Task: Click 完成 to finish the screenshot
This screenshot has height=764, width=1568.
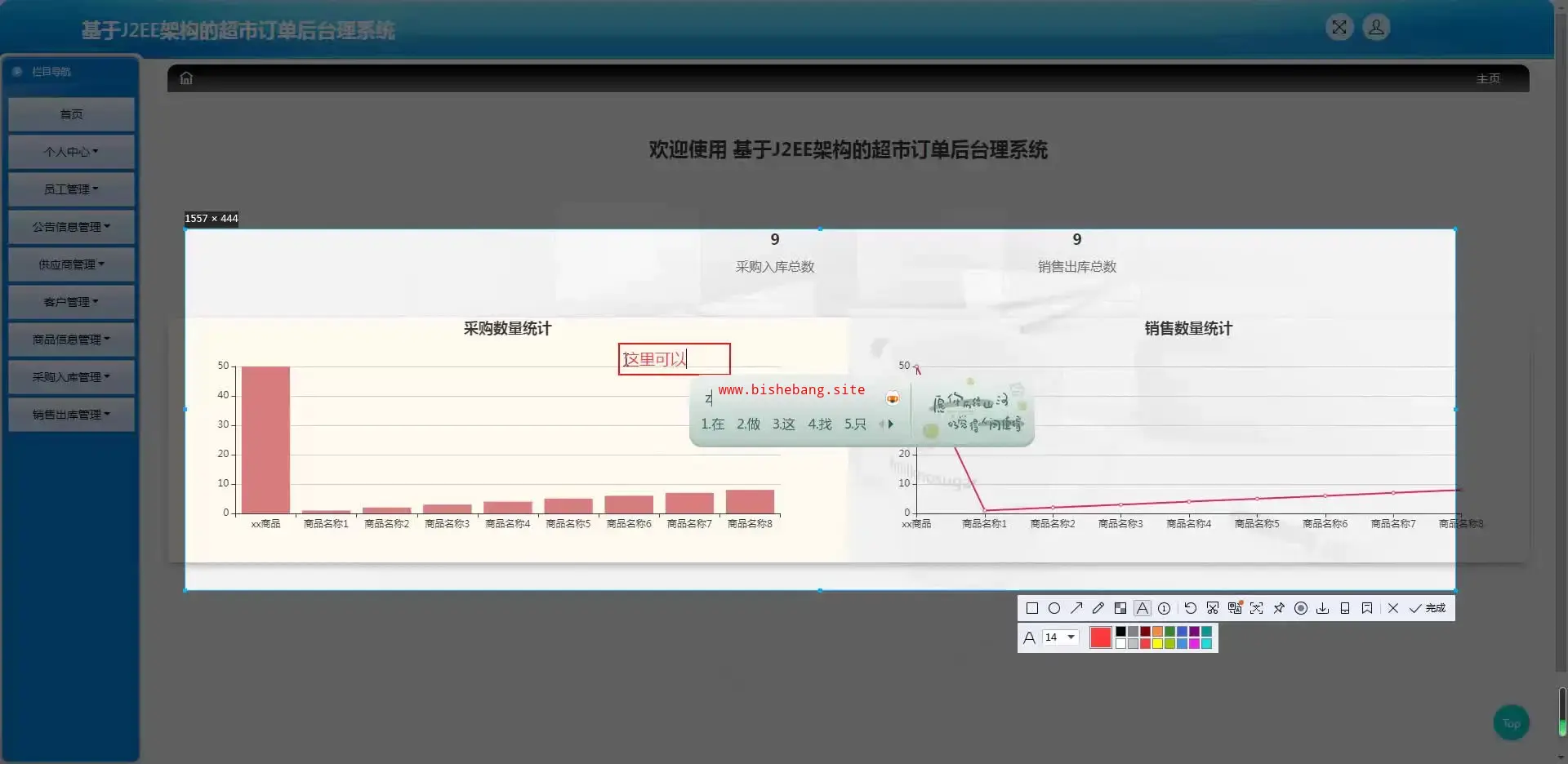Action: click(x=1428, y=608)
